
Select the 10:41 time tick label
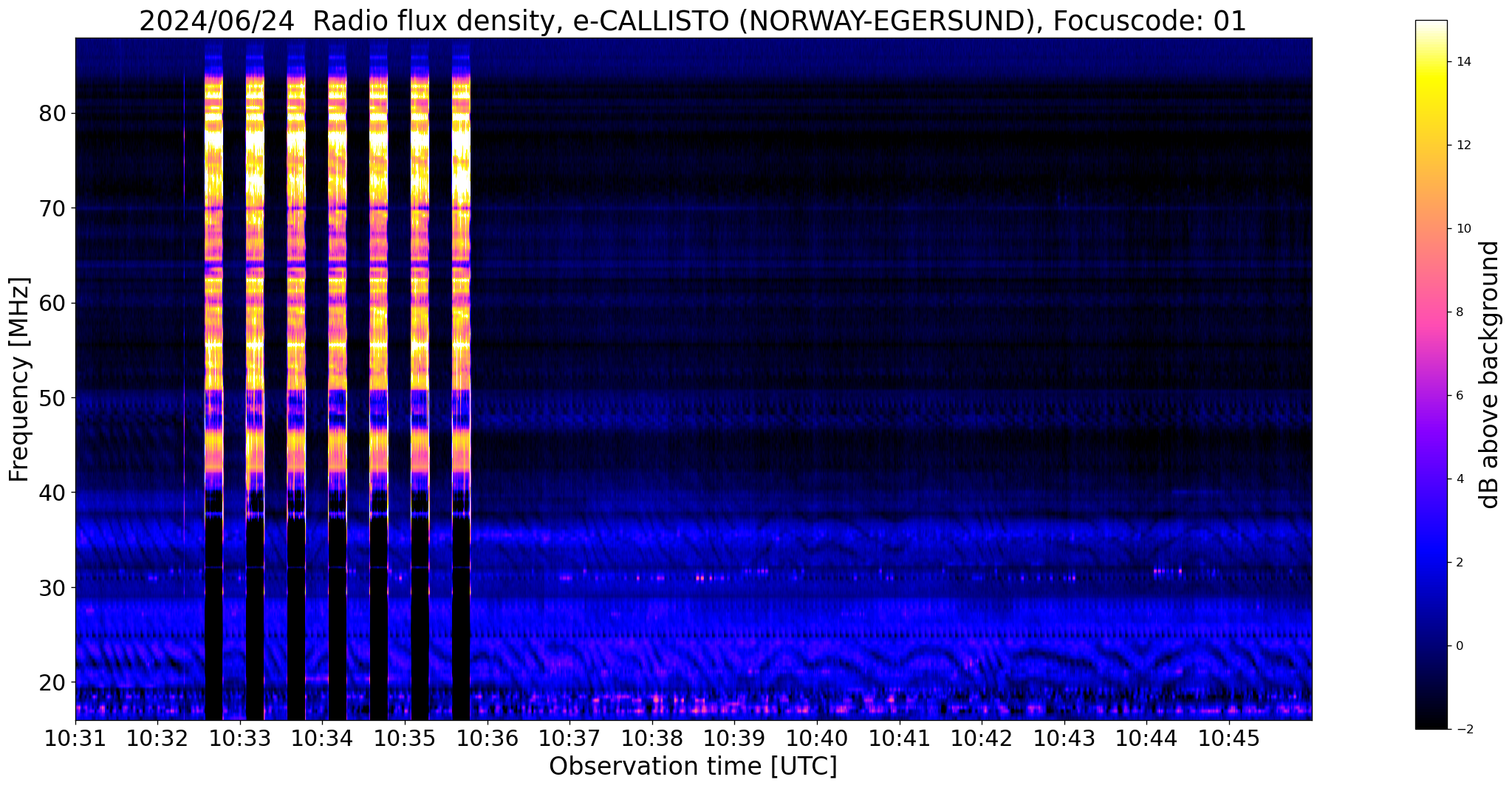click(x=900, y=739)
